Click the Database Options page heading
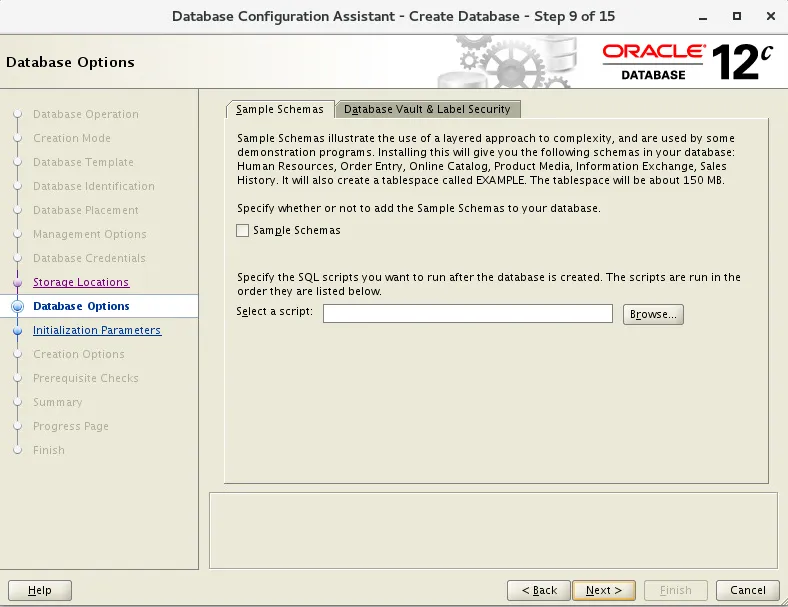 [x=70, y=62]
